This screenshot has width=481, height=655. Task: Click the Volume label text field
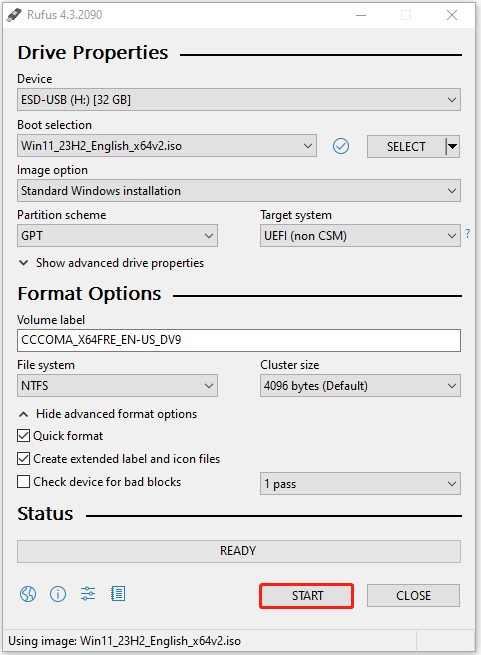(x=239, y=340)
